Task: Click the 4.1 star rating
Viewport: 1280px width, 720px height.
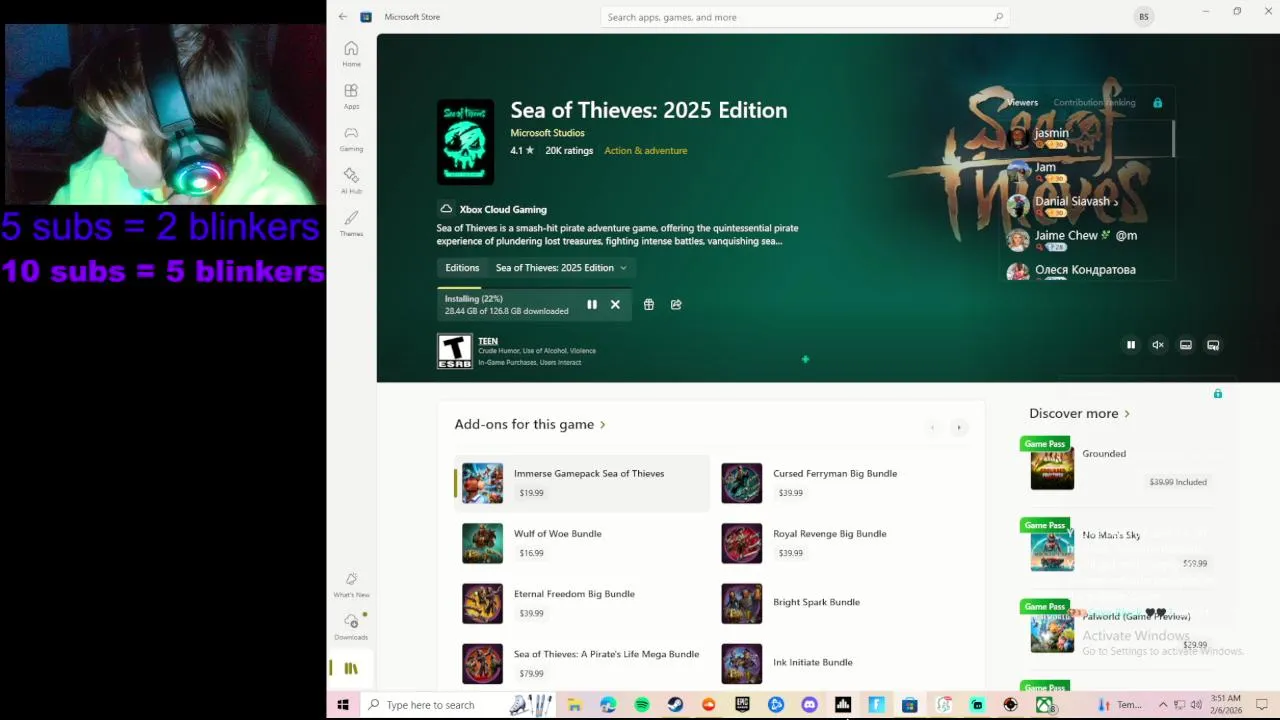Action: pos(522,151)
